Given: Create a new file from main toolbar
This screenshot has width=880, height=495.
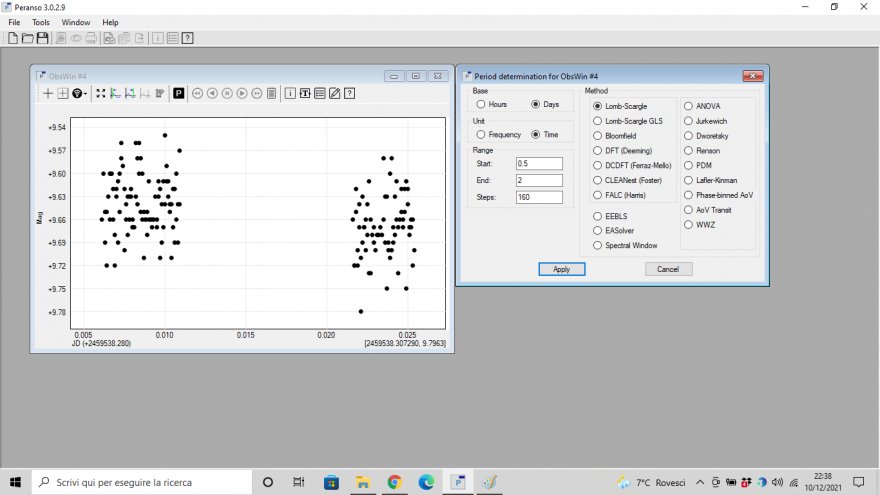Looking at the screenshot, I should tap(13, 38).
